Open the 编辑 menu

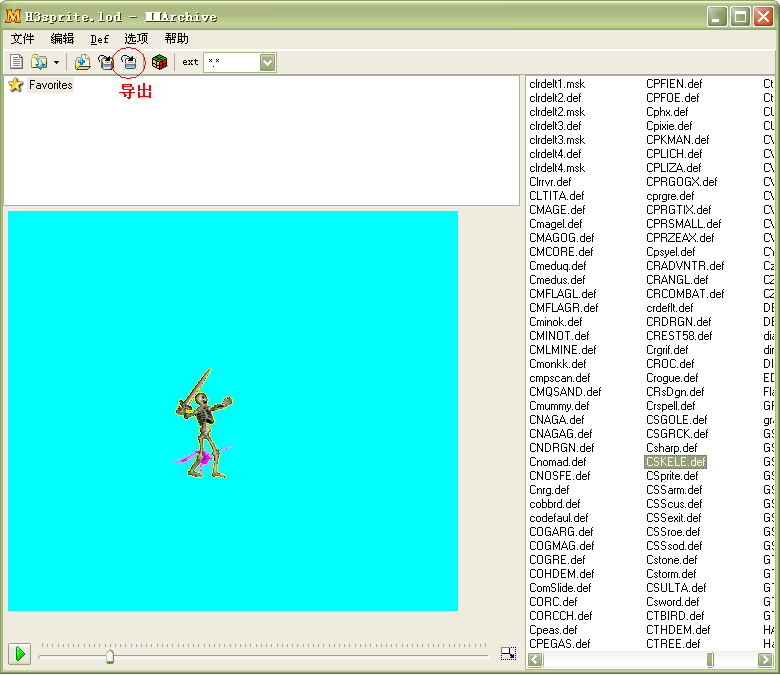click(62, 39)
